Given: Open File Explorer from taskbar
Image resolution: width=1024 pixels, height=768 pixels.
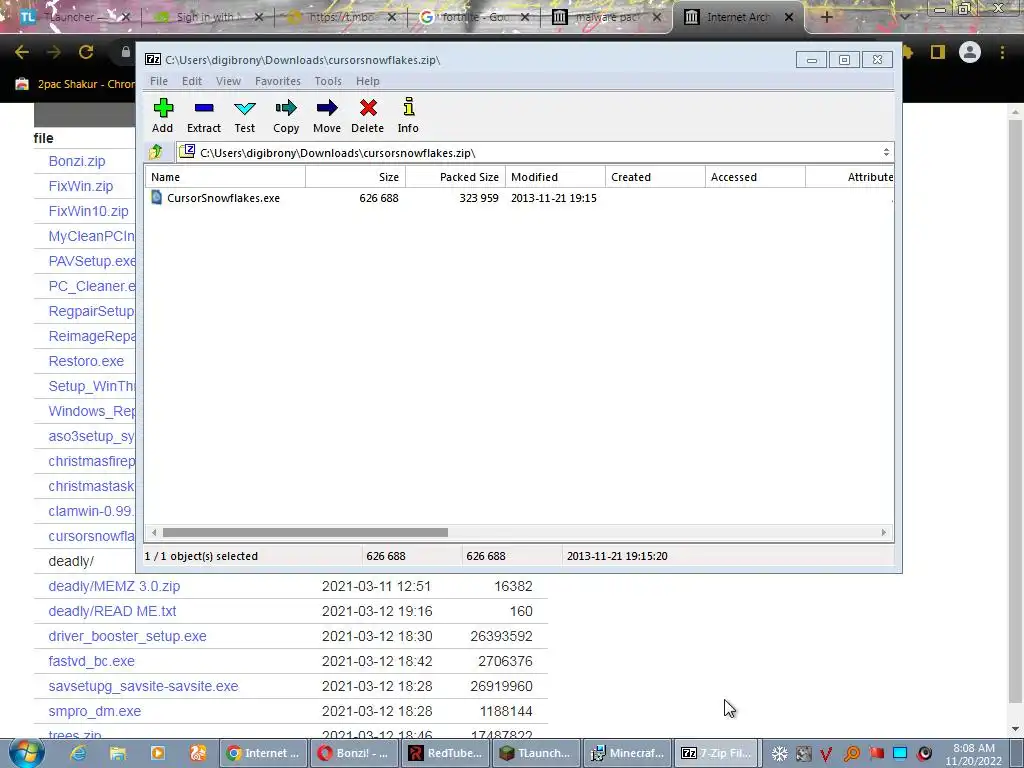Looking at the screenshot, I should [x=118, y=753].
